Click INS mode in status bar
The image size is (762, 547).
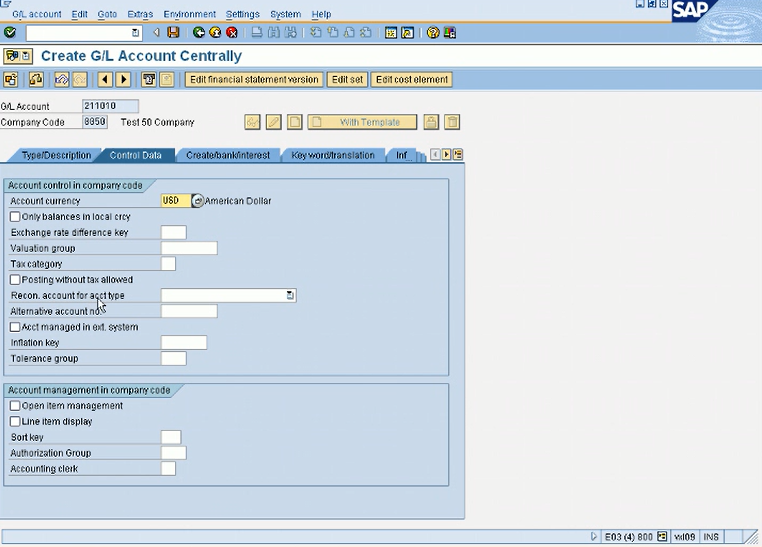click(711, 536)
